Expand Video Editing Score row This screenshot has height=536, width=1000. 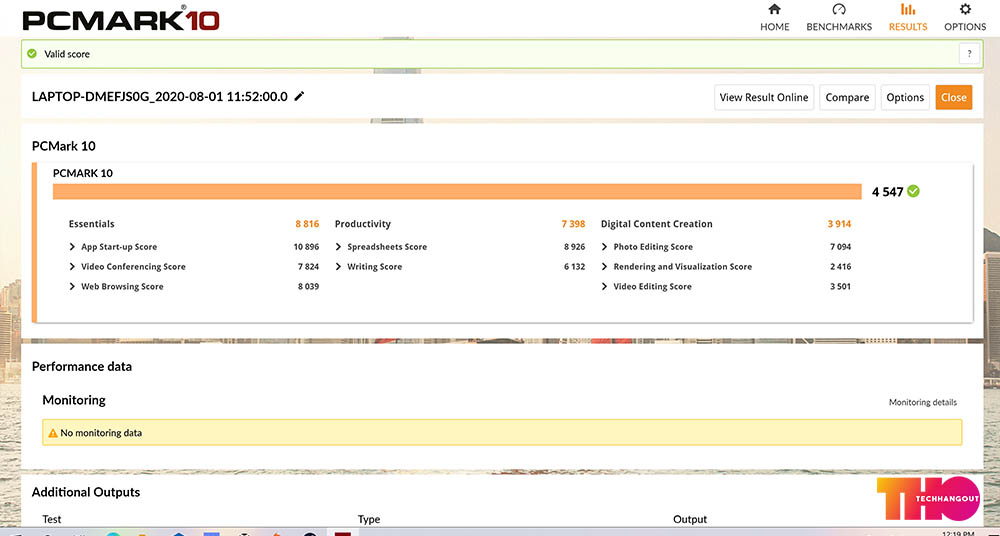click(605, 287)
